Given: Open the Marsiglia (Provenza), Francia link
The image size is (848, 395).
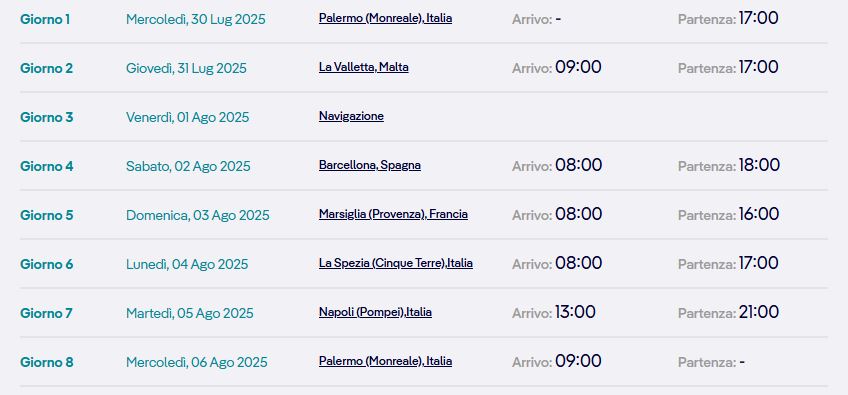Looking at the screenshot, I should pyautogui.click(x=393, y=214).
